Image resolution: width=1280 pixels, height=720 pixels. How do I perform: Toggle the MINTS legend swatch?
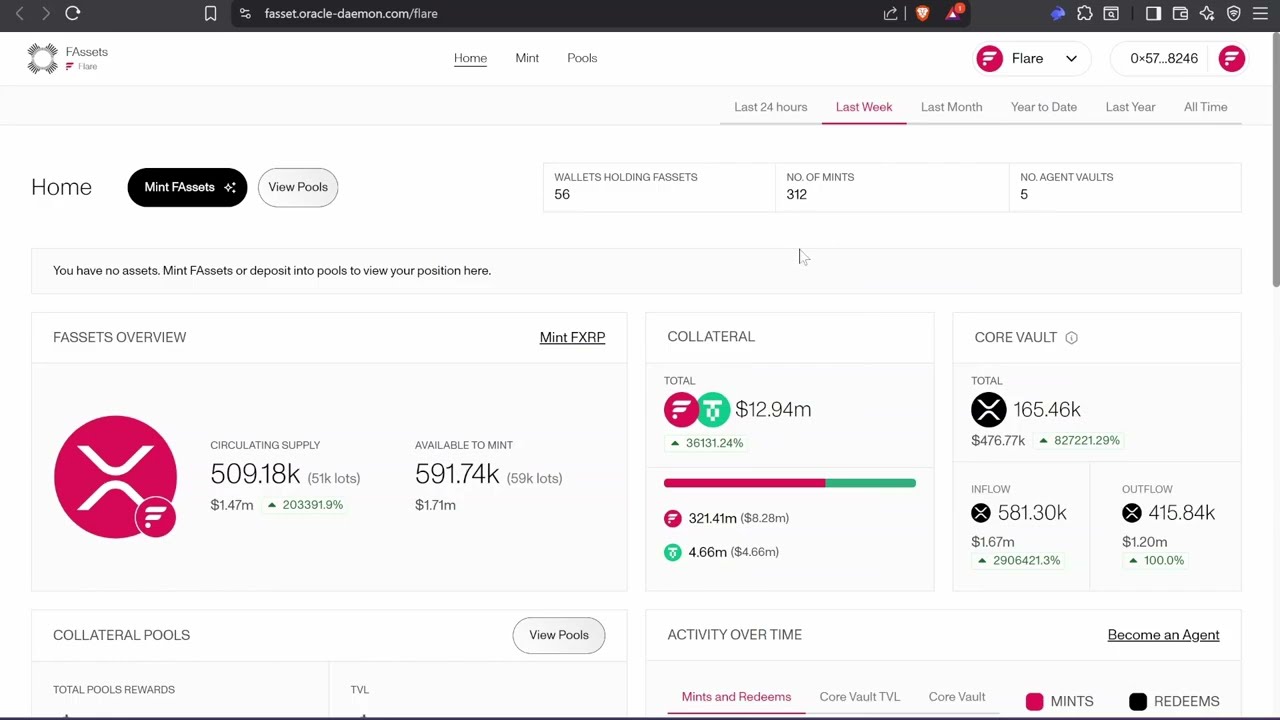click(1034, 701)
